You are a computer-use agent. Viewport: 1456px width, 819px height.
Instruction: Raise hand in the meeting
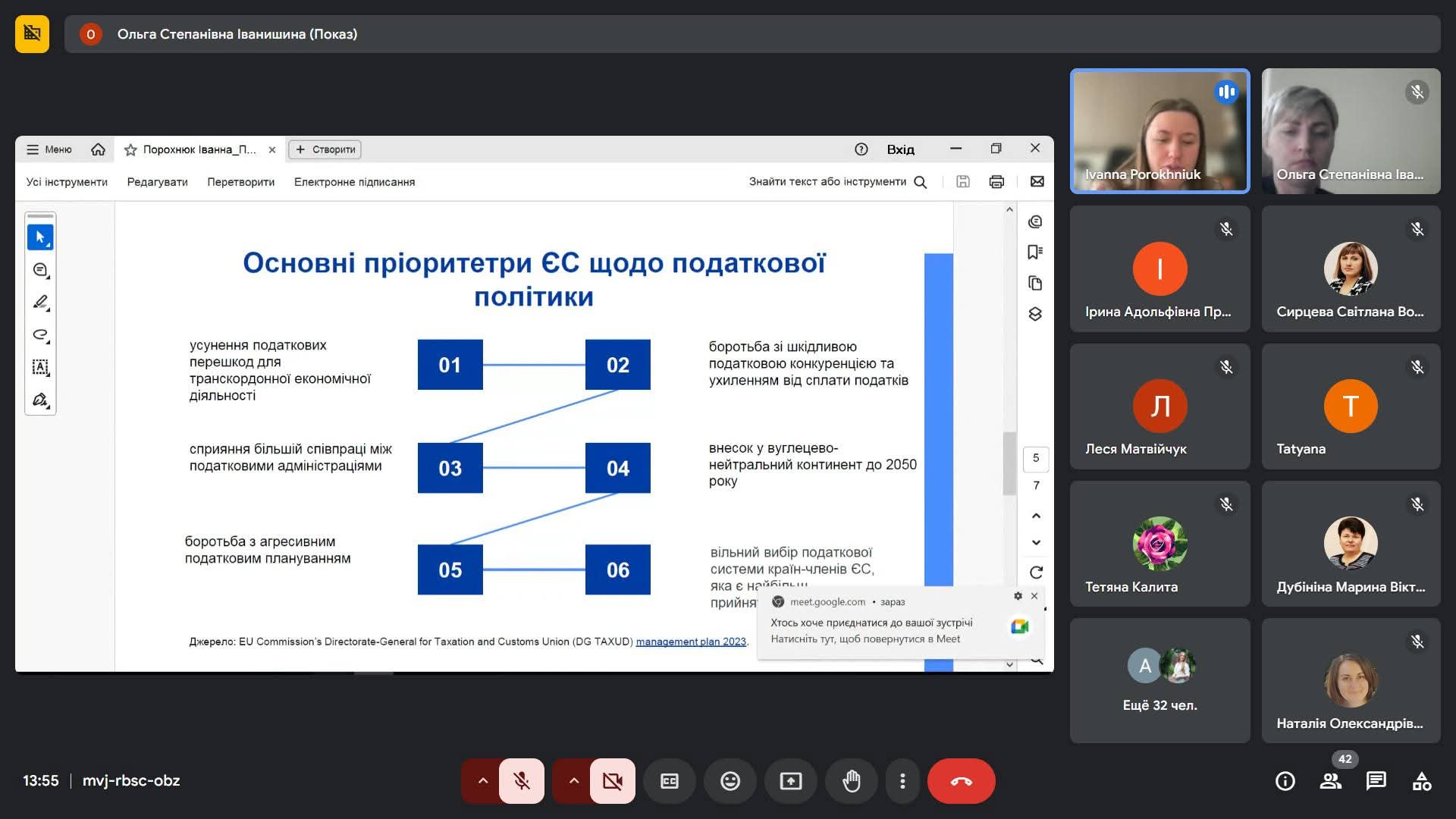851,781
